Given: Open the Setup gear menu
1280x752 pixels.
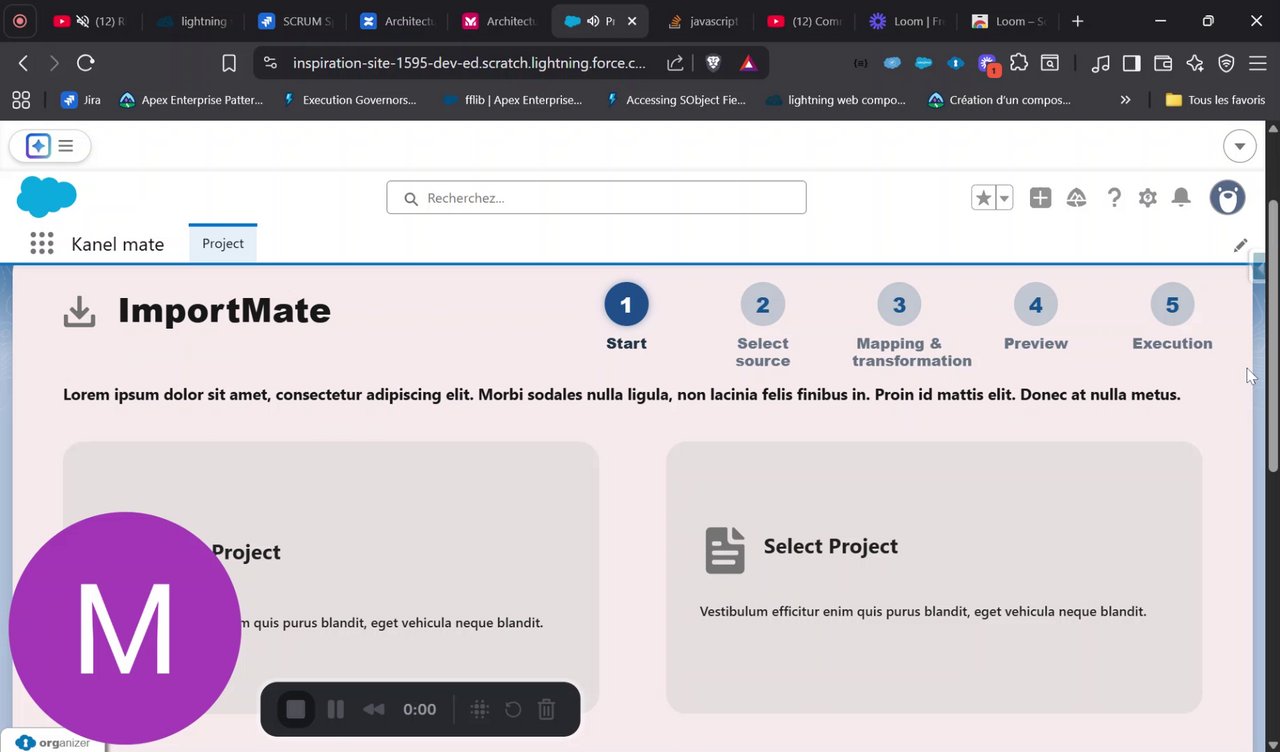Looking at the screenshot, I should tap(1147, 198).
